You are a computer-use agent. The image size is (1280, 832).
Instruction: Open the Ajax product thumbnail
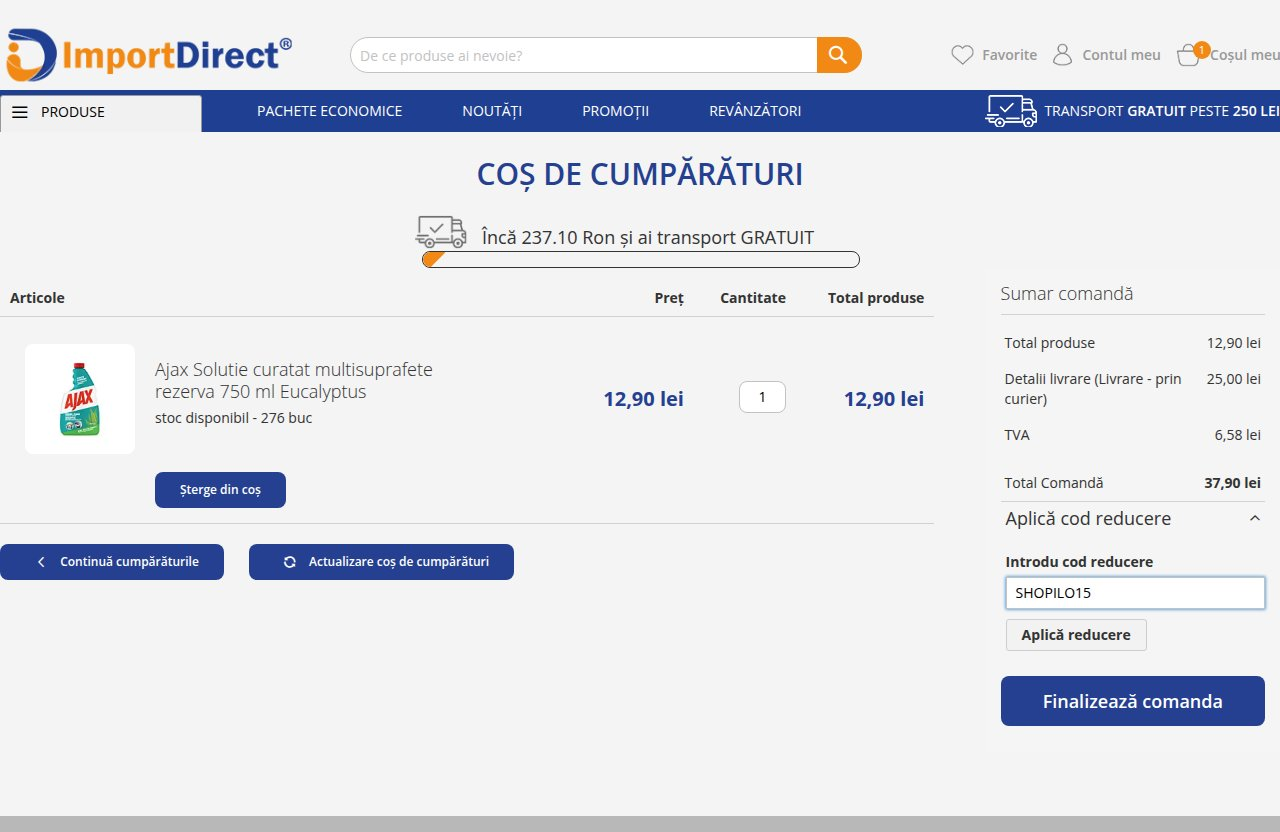pyautogui.click(x=80, y=399)
